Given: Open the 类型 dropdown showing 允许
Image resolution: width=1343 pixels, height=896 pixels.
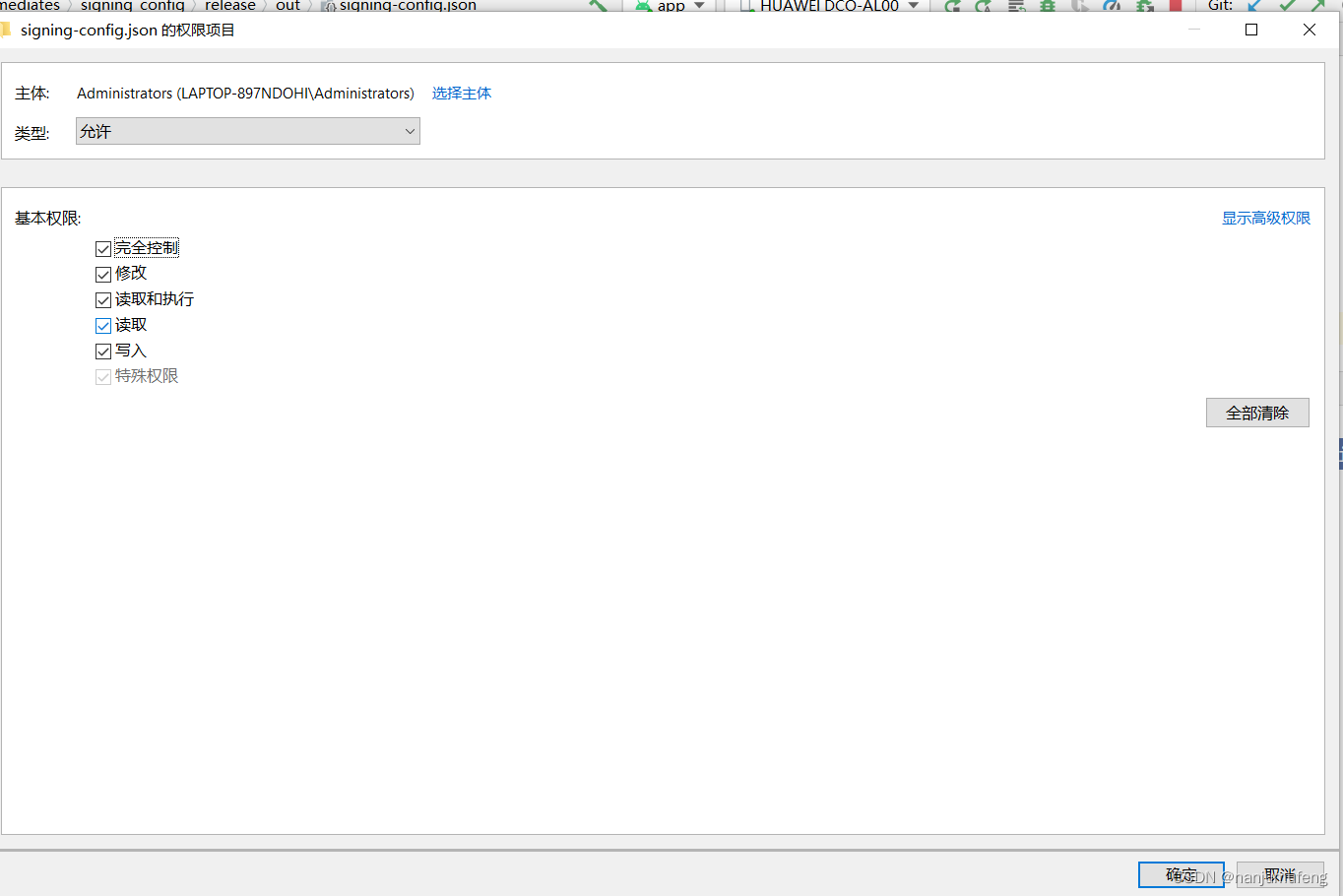Looking at the screenshot, I should point(248,131).
